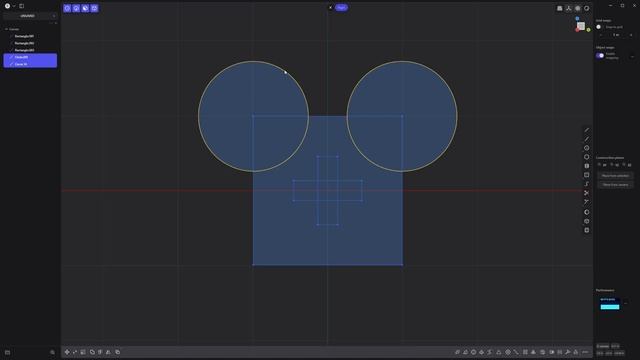640x360 pixels.
Task: Decrease the grid size with minus stepper
Action: [x=600, y=35]
